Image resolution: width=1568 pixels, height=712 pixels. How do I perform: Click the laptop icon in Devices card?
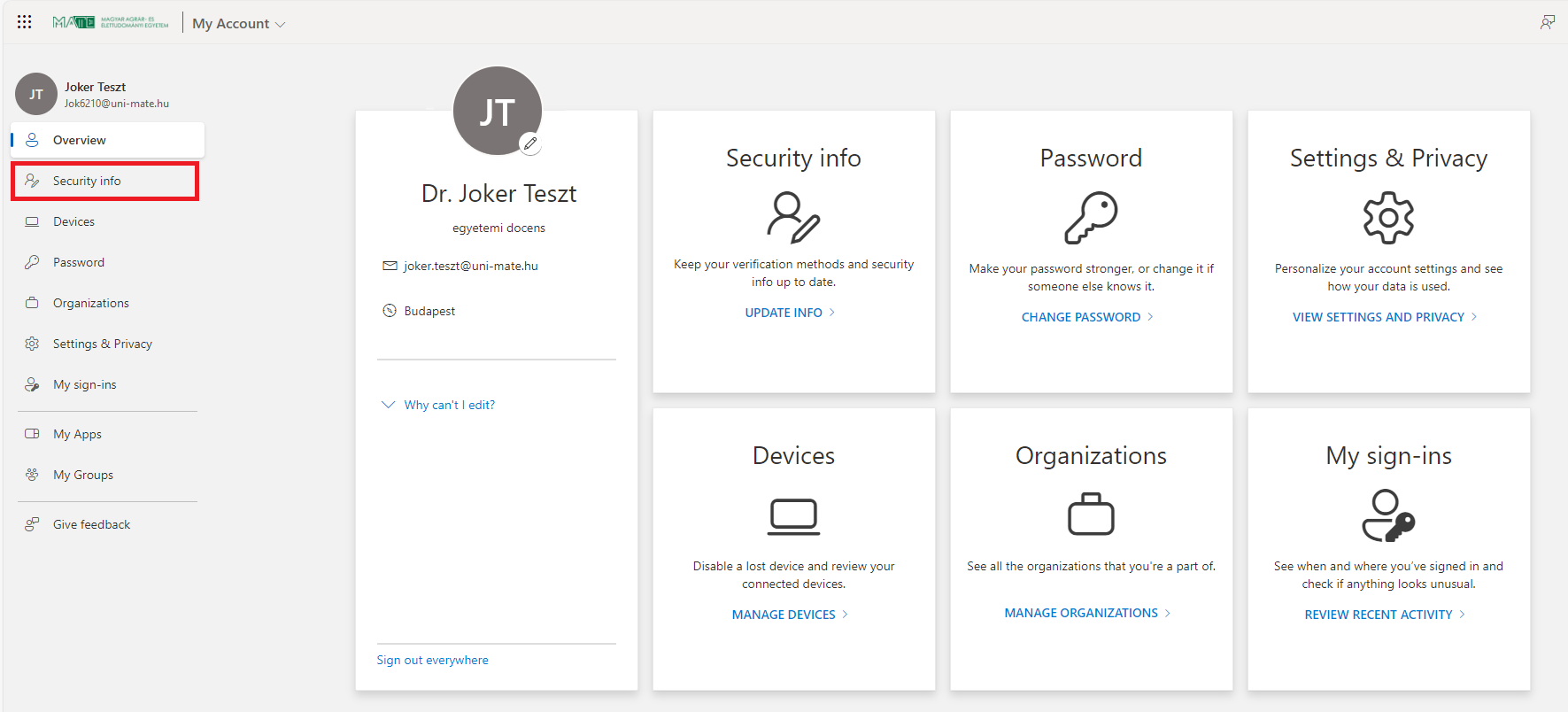point(793,516)
